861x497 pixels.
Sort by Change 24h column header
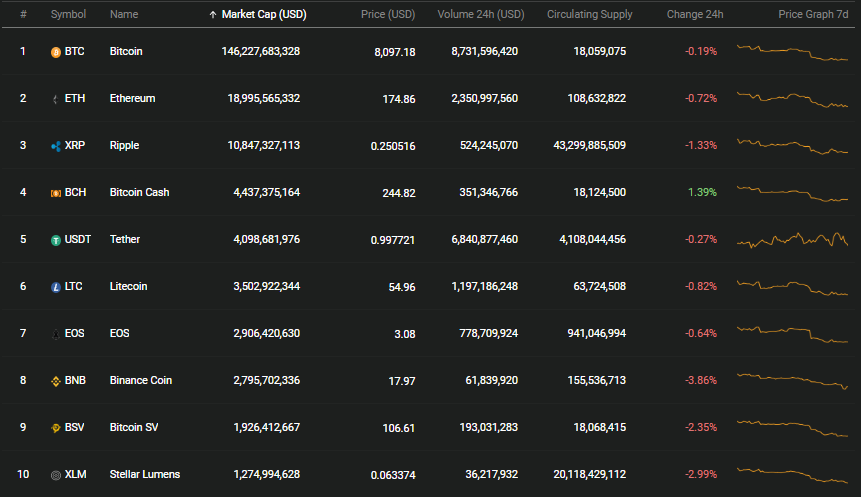click(x=695, y=14)
